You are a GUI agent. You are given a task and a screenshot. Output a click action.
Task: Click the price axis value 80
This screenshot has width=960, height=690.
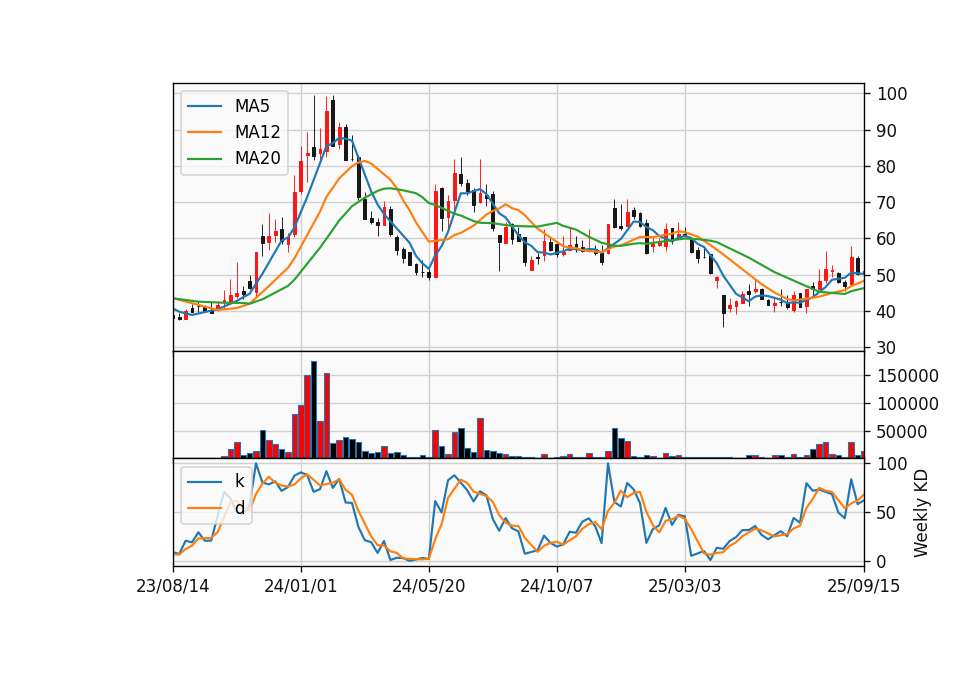[x=887, y=167]
